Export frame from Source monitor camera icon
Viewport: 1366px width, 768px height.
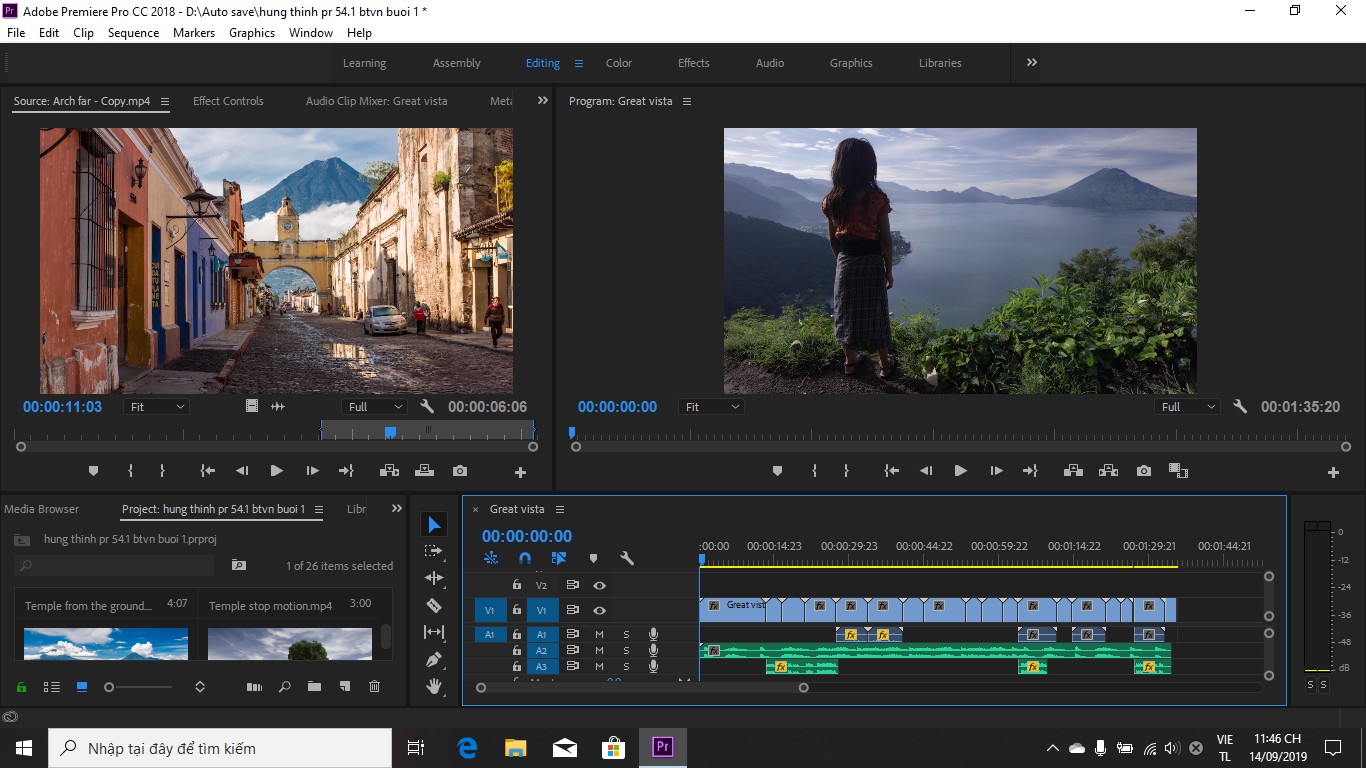[x=459, y=471]
